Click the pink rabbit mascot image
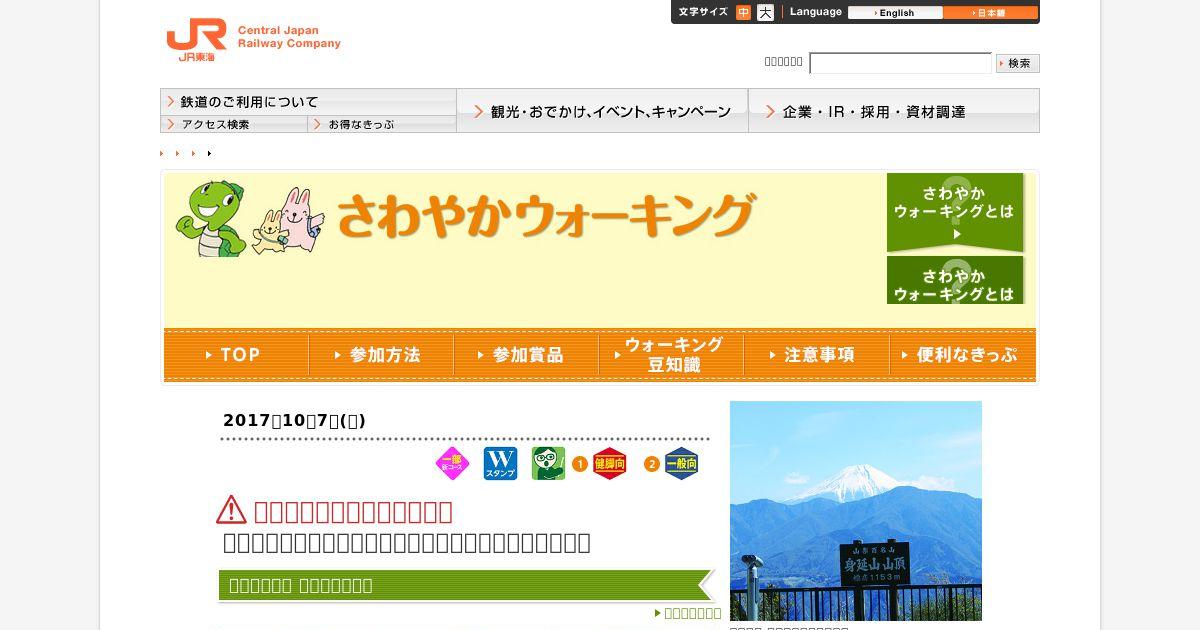 pos(301,220)
